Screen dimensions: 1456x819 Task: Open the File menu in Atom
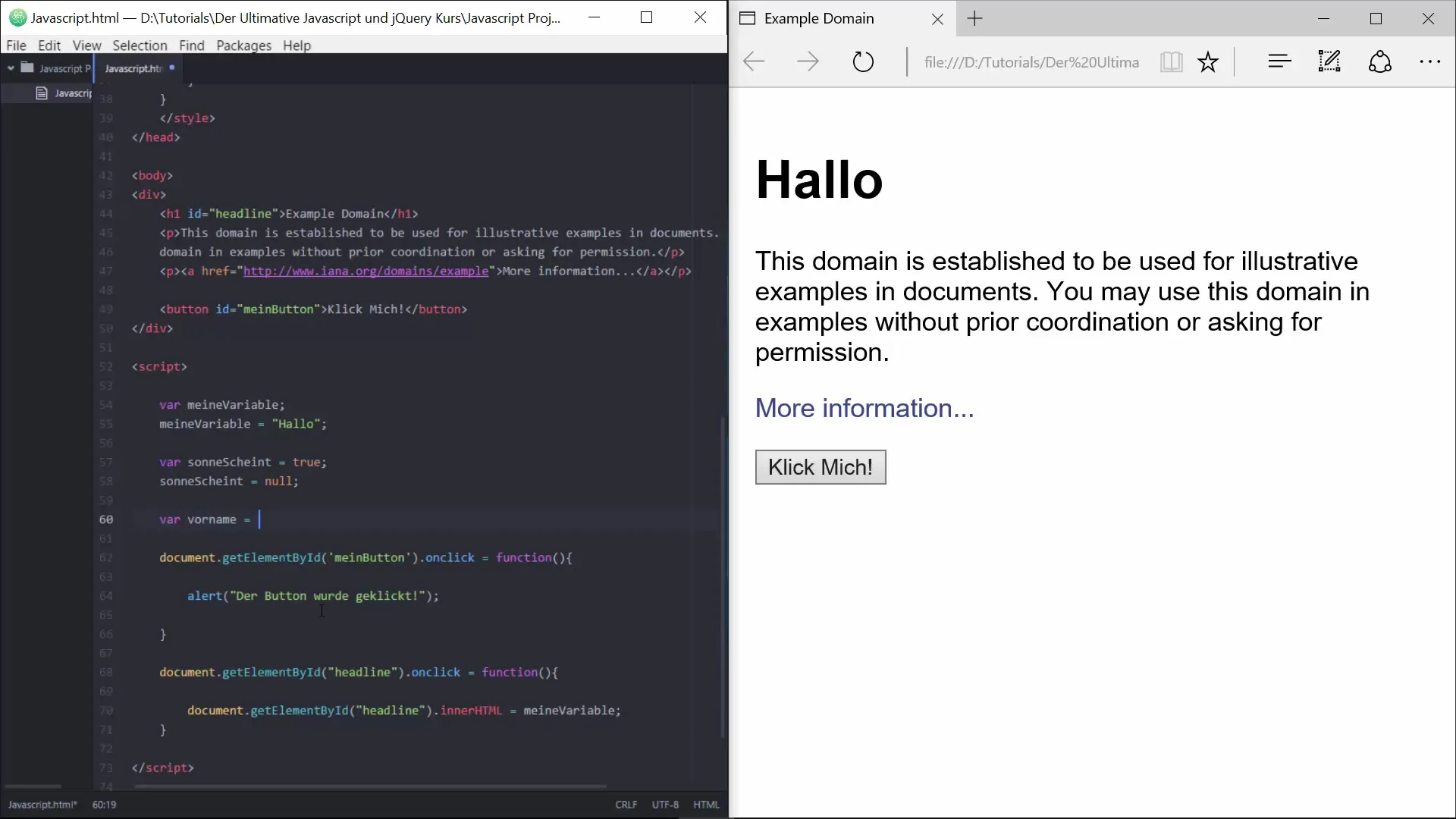(16, 45)
